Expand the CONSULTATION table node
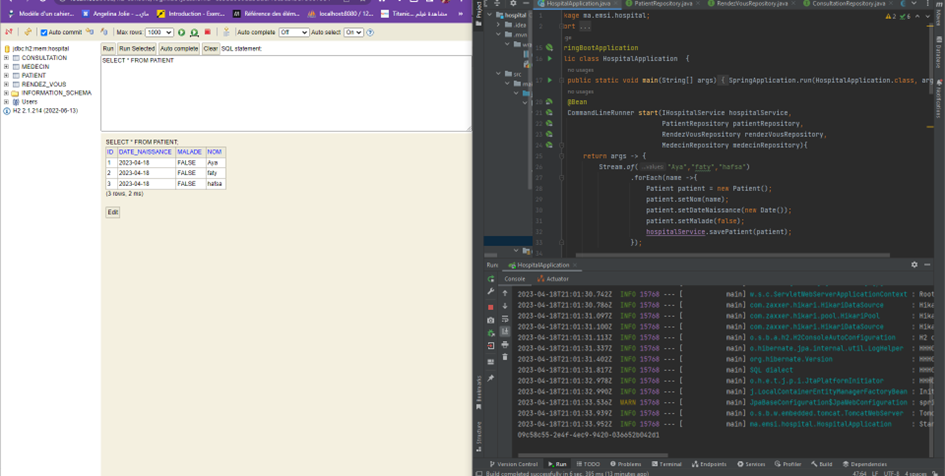Image resolution: width=945 pixels, height=476 pixels. click(6, 58)
